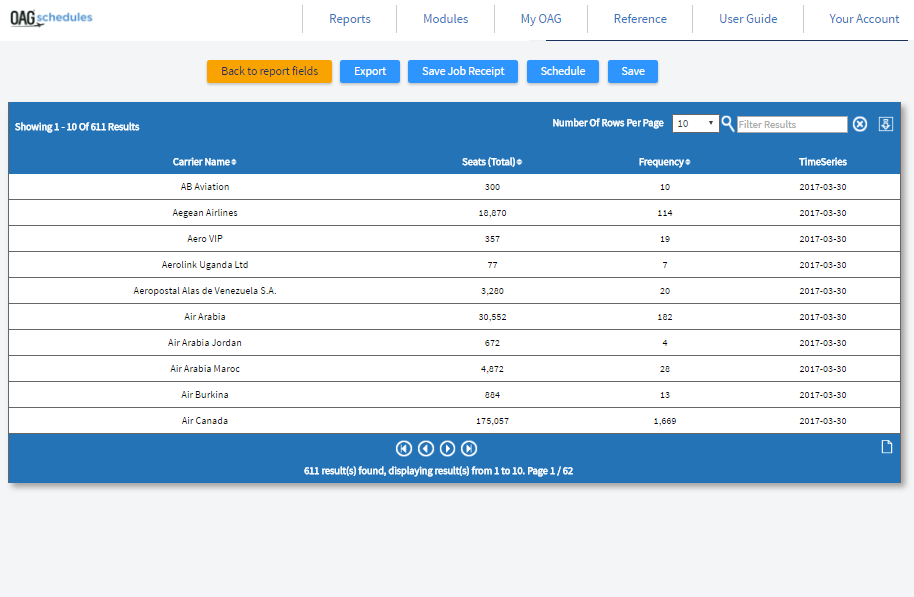Viewport: 914px width, 597px height.
Task: Jump to the last results page
Action: (x=469, y=448)
